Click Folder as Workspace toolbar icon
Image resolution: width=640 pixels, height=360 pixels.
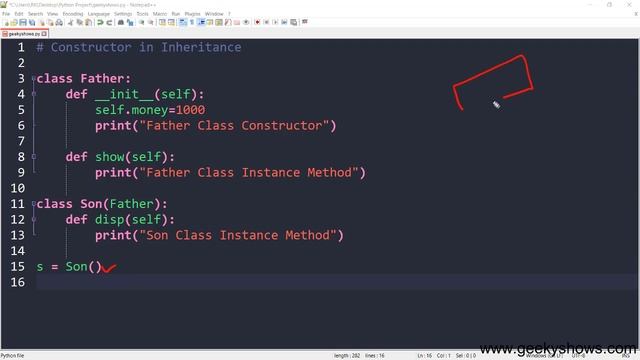237,22
